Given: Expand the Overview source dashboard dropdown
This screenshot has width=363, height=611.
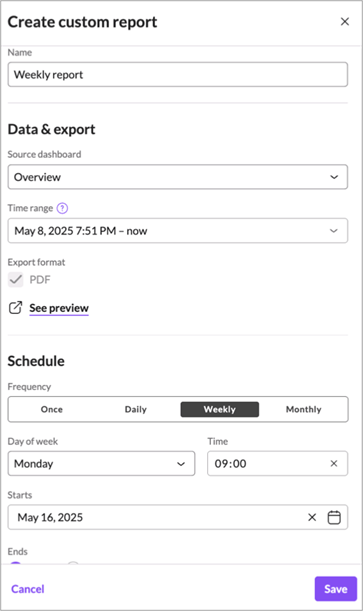Looking at the screenshot, I should point(178,177).
